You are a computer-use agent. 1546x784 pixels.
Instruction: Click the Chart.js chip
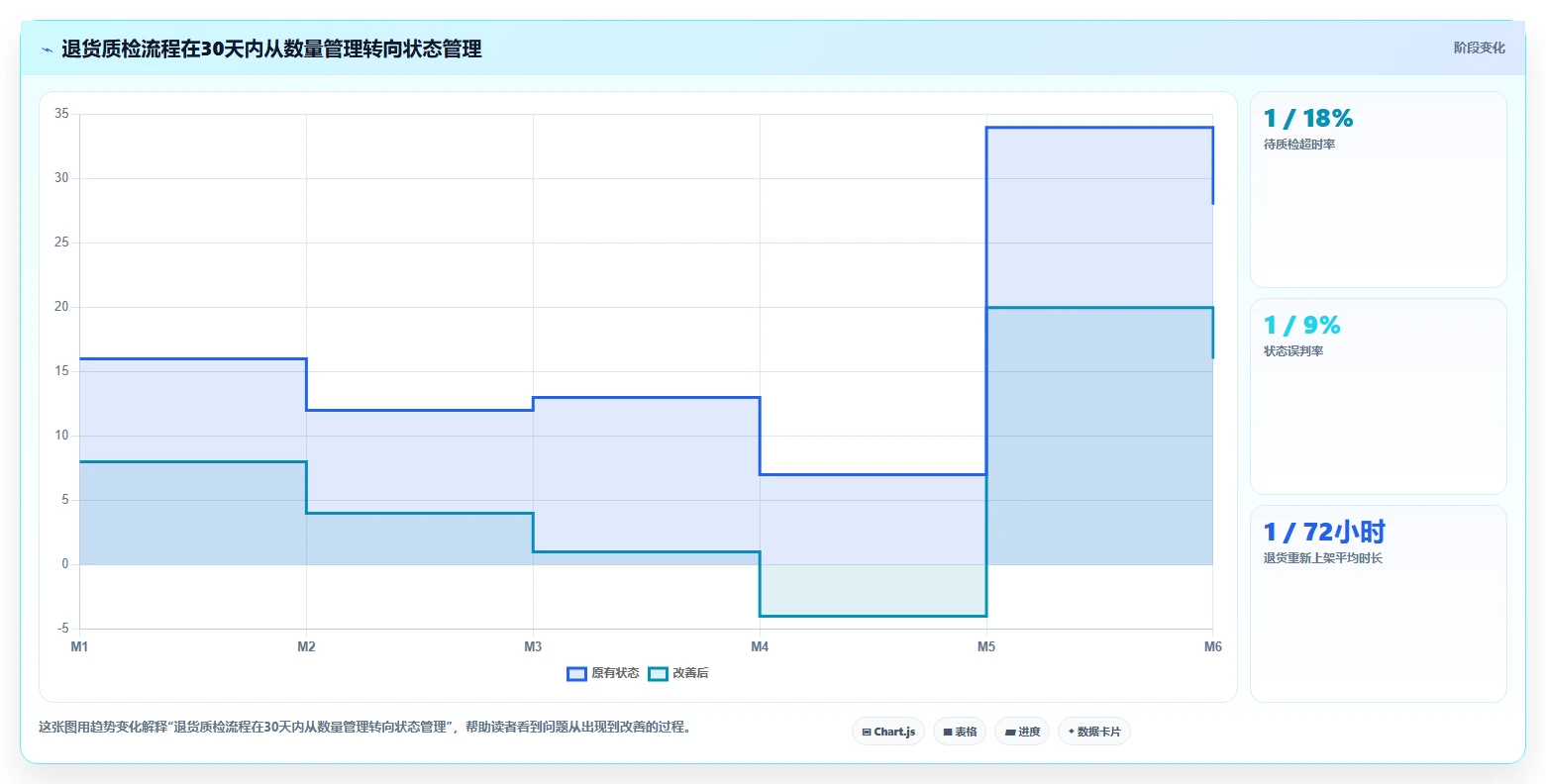tap(888, 732)
